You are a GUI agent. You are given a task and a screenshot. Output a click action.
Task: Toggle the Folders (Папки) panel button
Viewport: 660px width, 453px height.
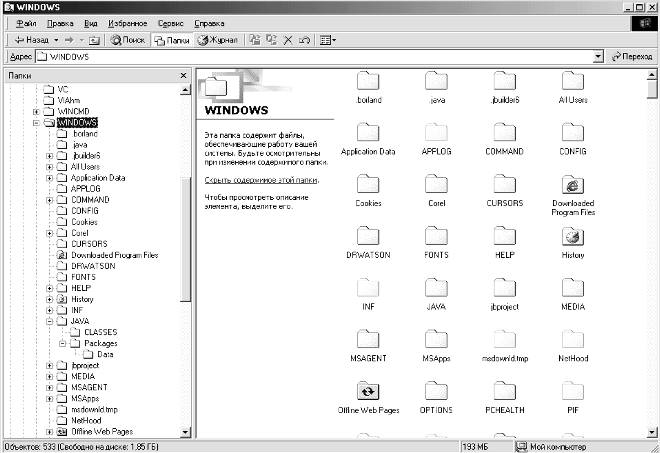pyautogui.click(x=172, y=40)
